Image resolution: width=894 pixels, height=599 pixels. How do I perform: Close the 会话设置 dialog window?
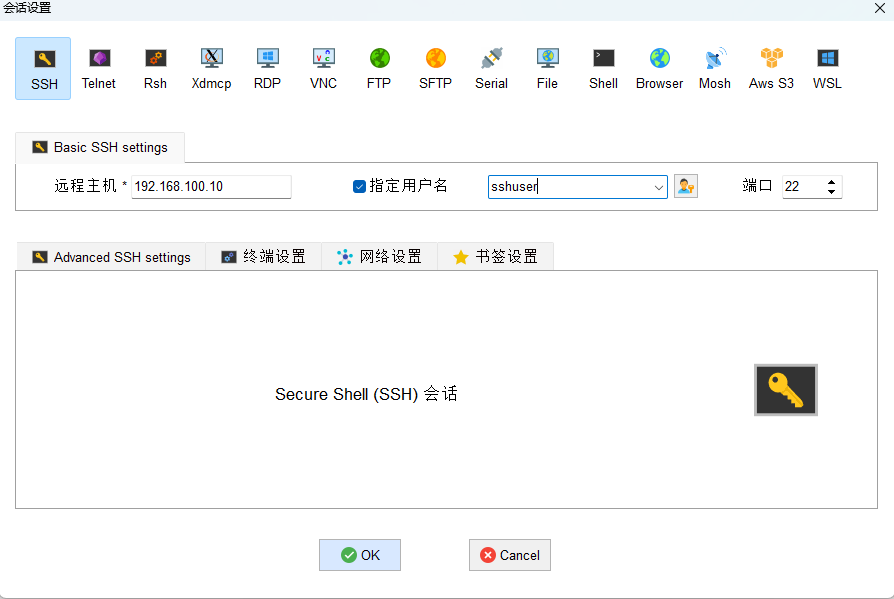pyautogui.click(x=880, y=8)
